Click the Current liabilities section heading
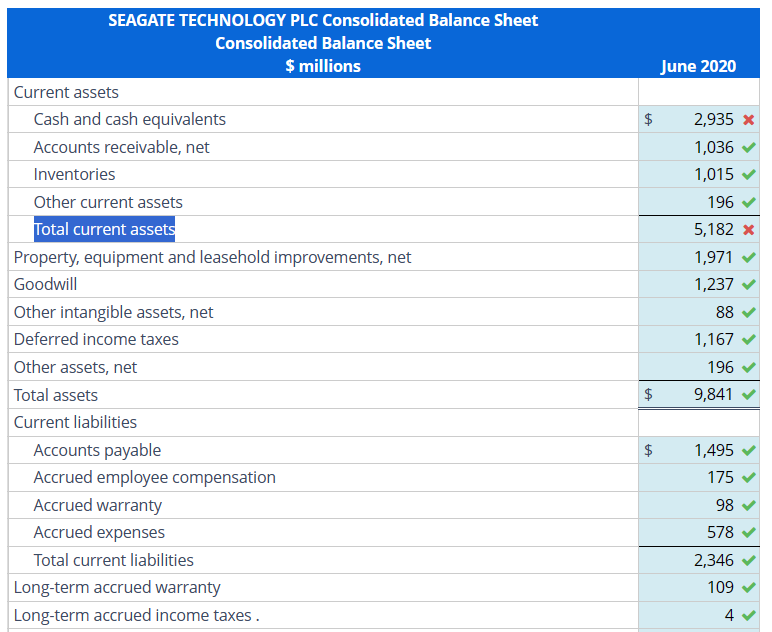The height and width of the screenshot is (632, 772). [75, 422]
